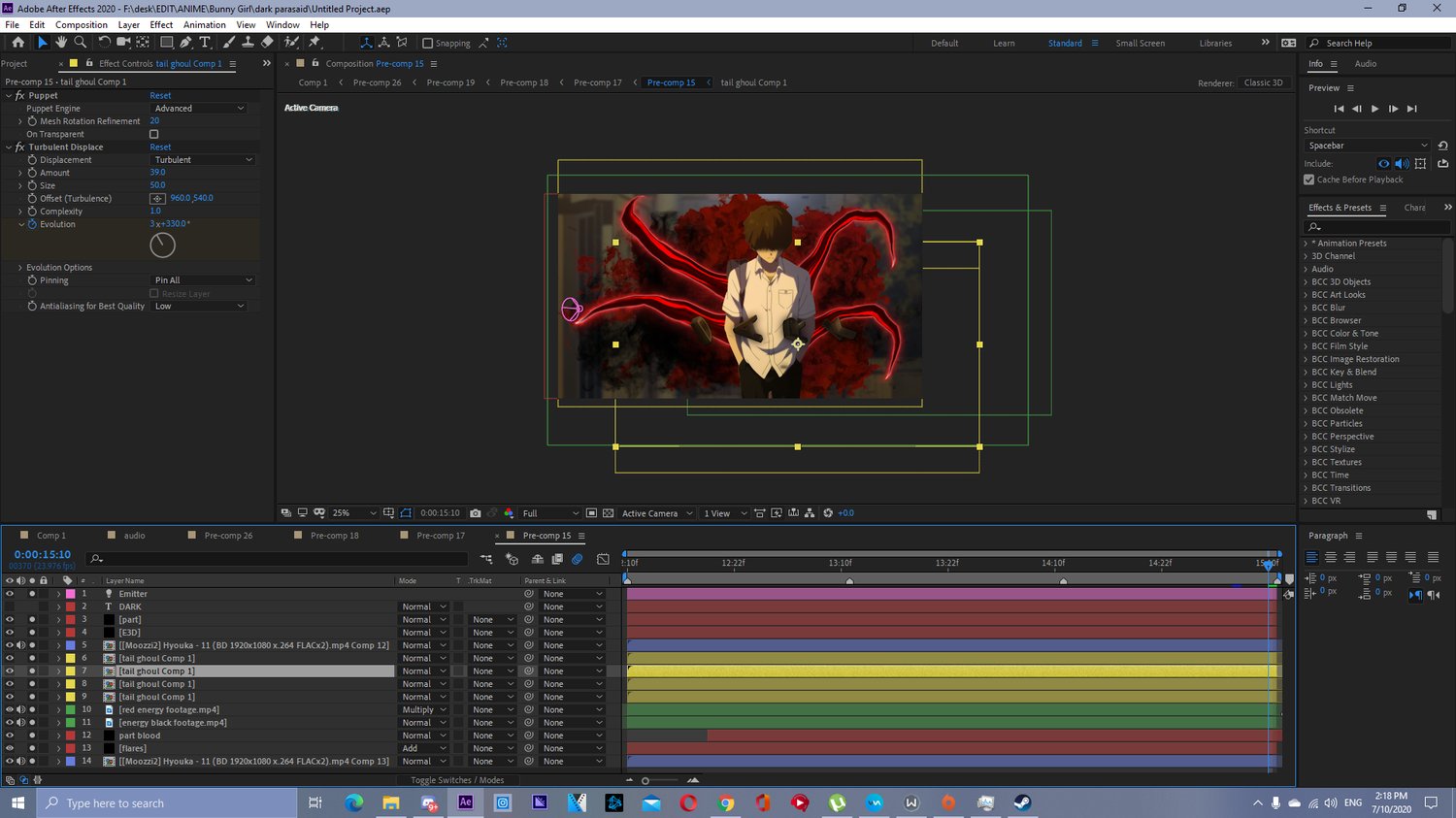The height and width of the screenshot is (818, 1456).
Task: Click the Region of Interest icon
Action: coord(590,513)
